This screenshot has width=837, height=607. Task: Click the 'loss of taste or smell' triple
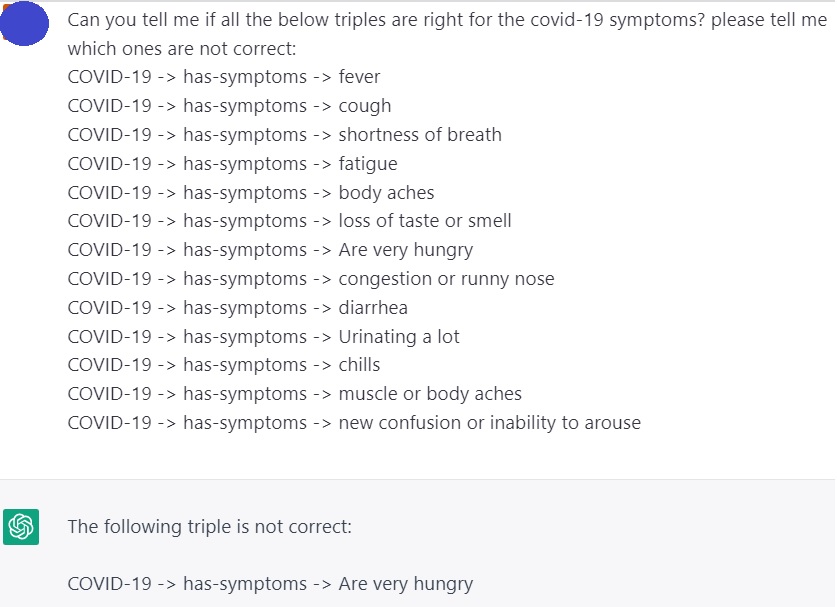tap(289, 221)
